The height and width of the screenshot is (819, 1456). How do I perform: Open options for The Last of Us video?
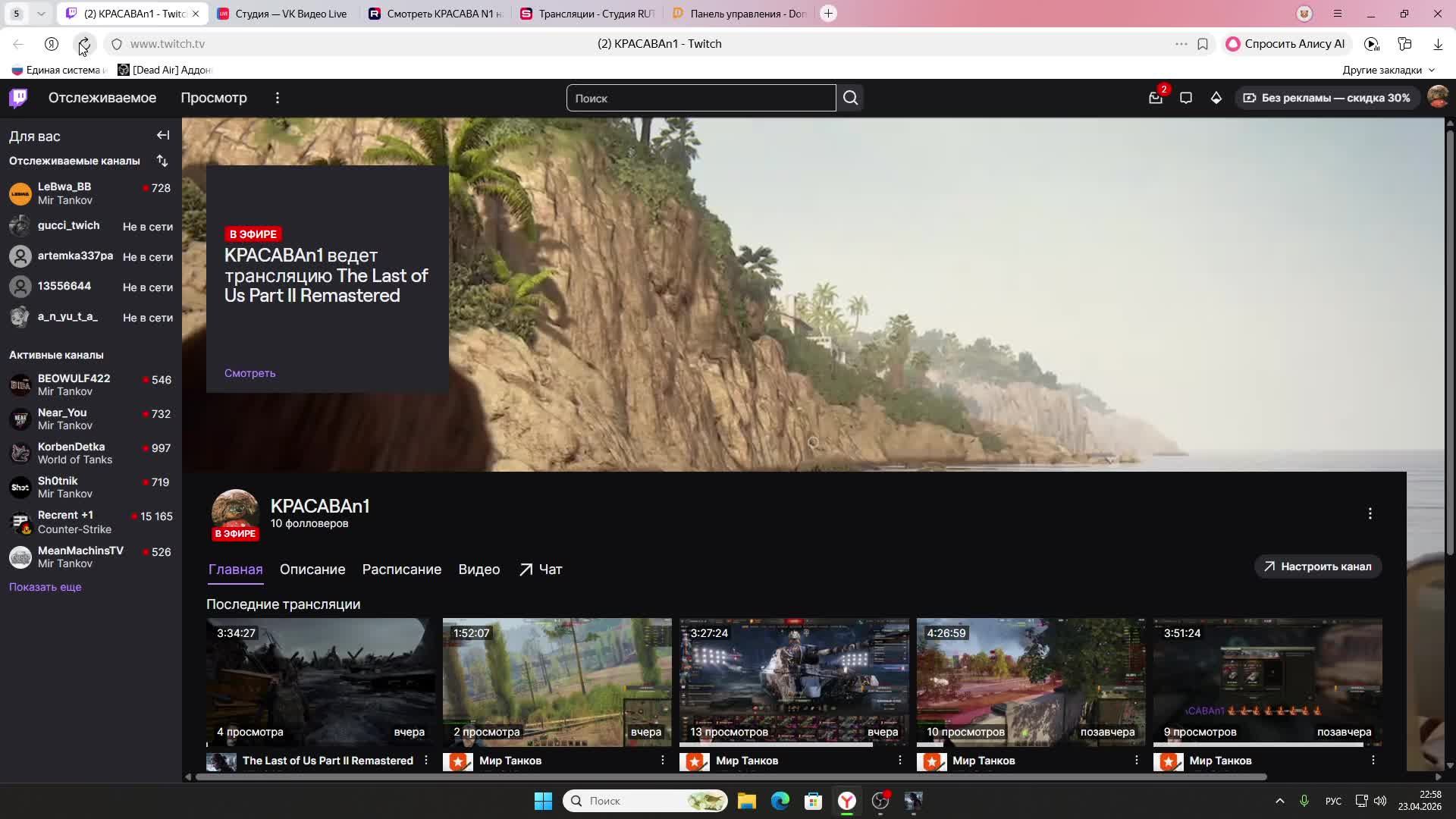426,760
